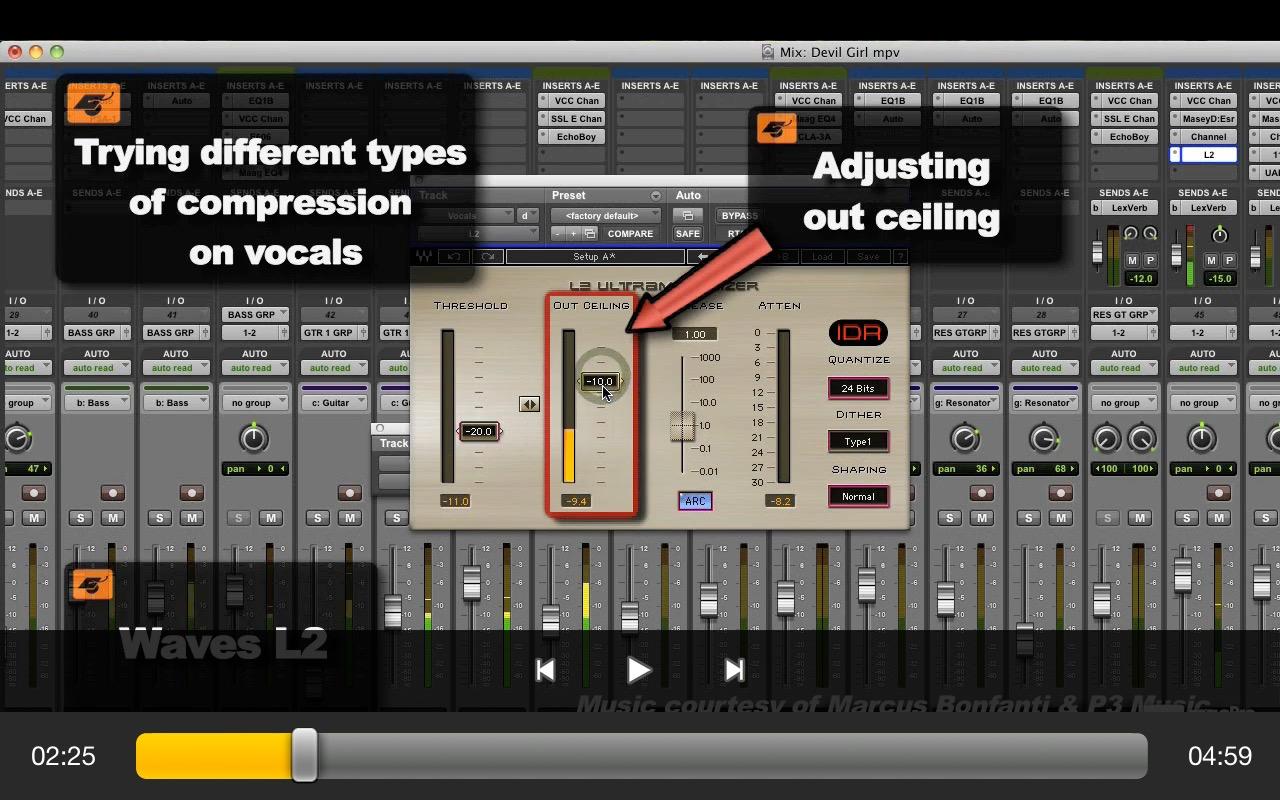
Task: Open the CLA-3A insert slot
Action: tap(814, 137)
